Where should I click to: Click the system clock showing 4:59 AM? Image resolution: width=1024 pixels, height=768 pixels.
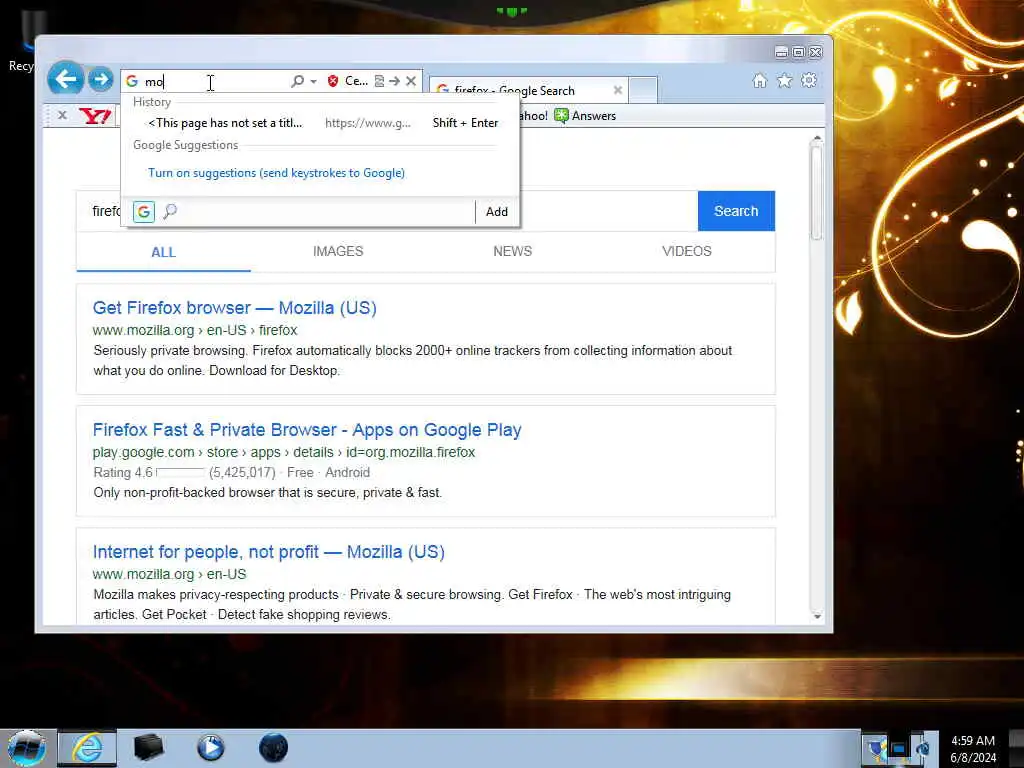click(x=973, y=749)
